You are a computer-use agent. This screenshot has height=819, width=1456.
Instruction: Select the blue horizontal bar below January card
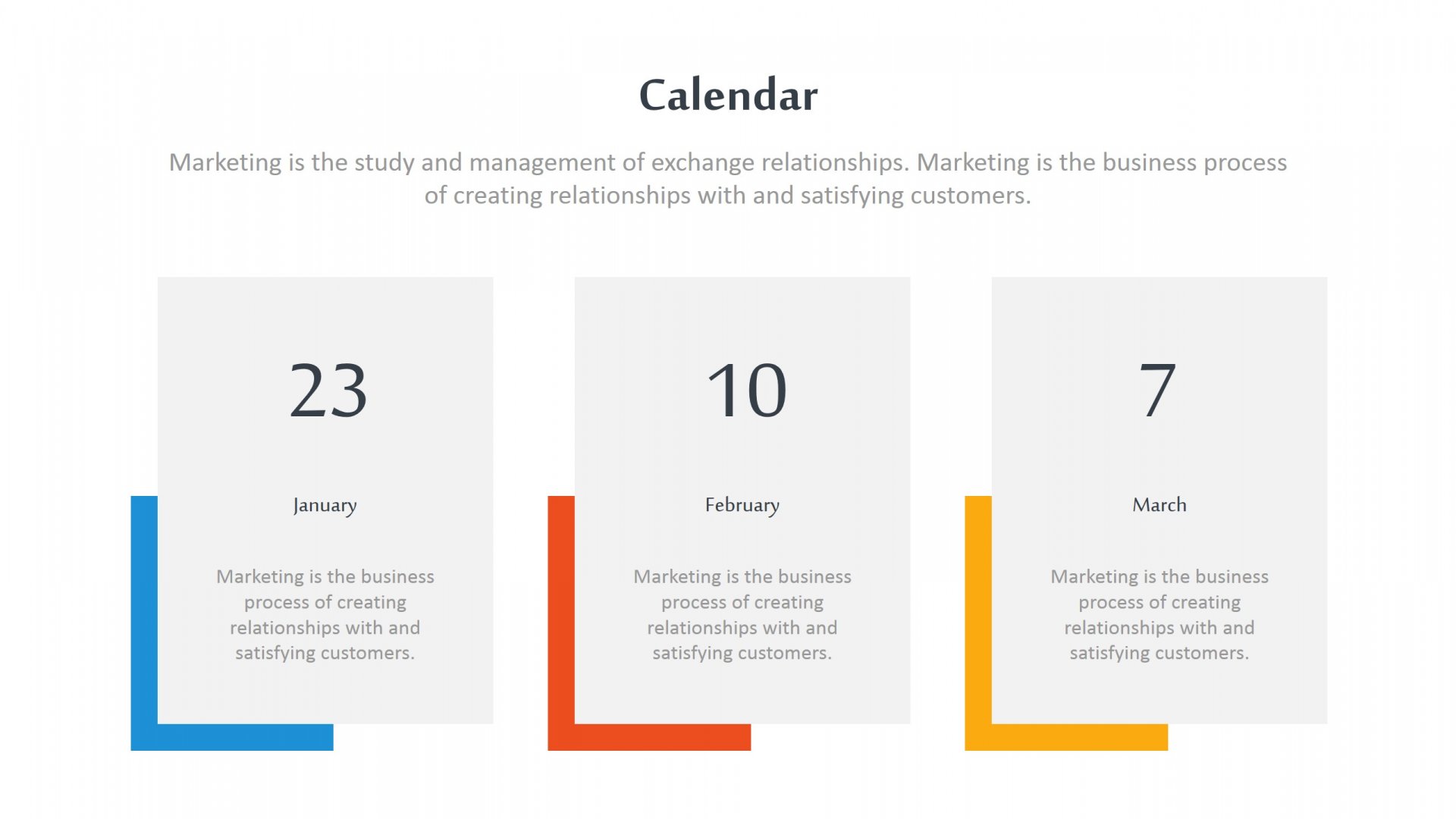tap(243, 737)
